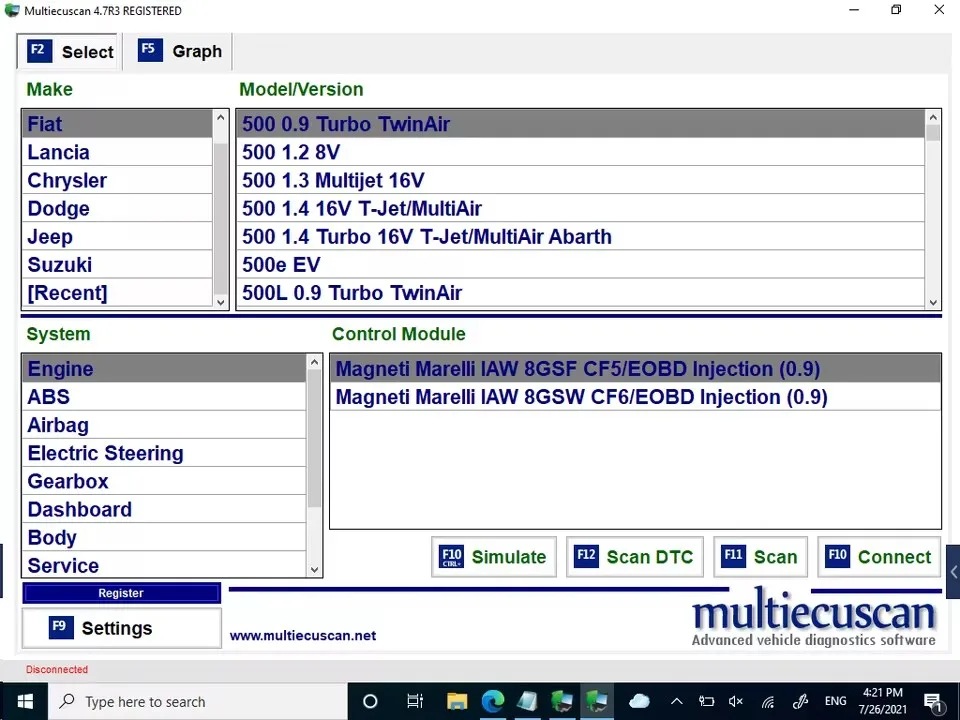Launch Microsoft Edge from the taskbar
960x720 pixels.
tap(493, 701)
